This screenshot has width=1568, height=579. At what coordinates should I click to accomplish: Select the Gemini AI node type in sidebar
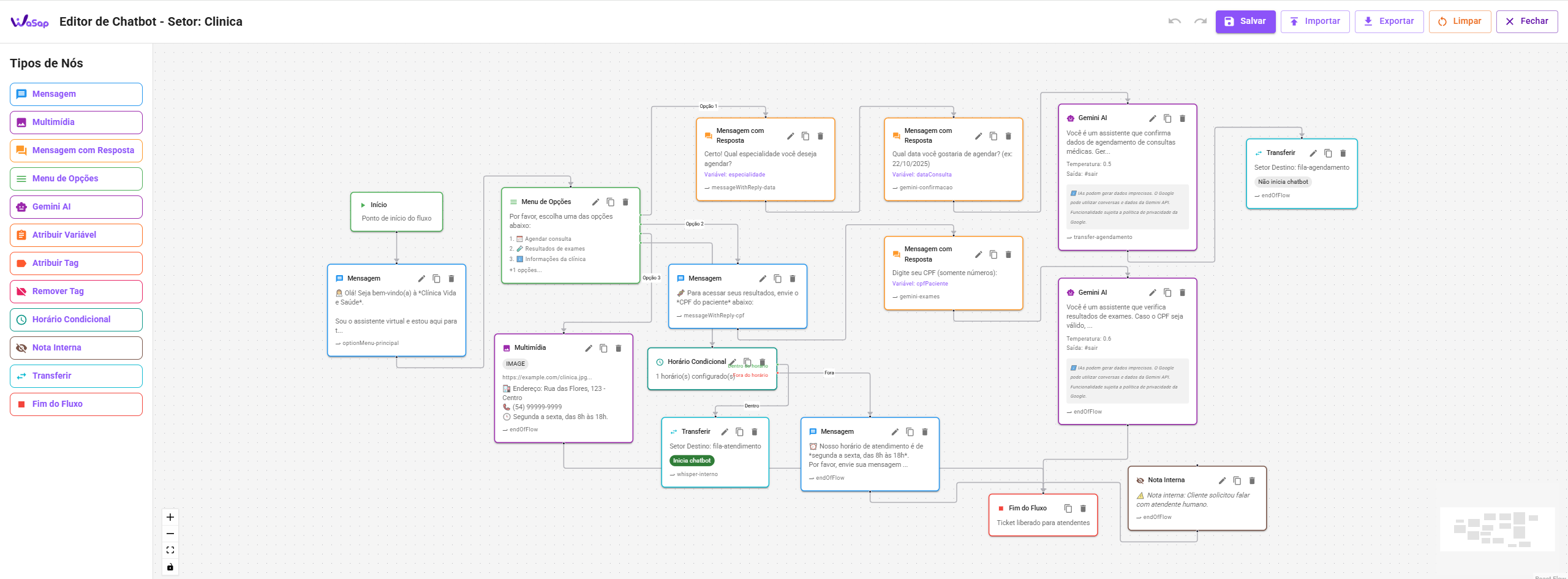click(76, 206)
